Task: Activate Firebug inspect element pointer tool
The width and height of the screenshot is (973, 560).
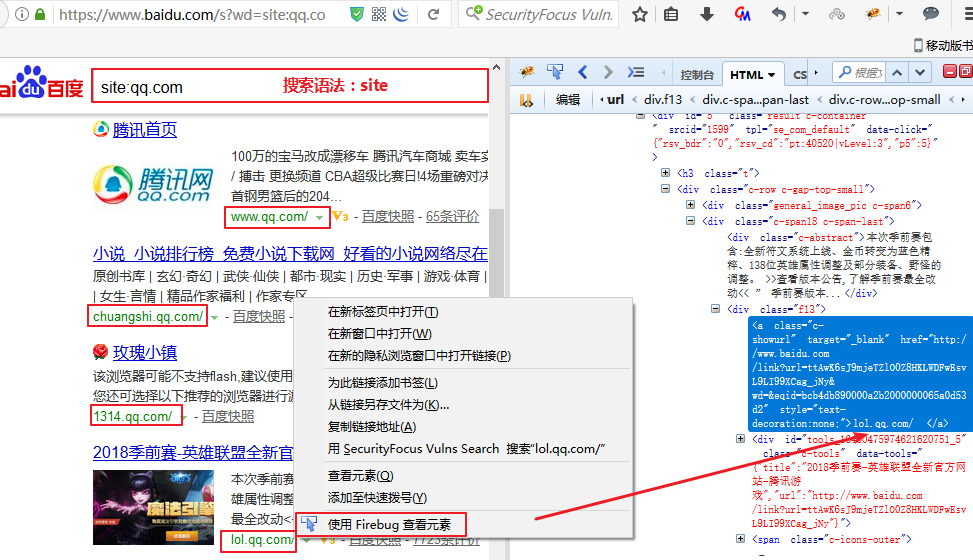Action: coord(555,72)
